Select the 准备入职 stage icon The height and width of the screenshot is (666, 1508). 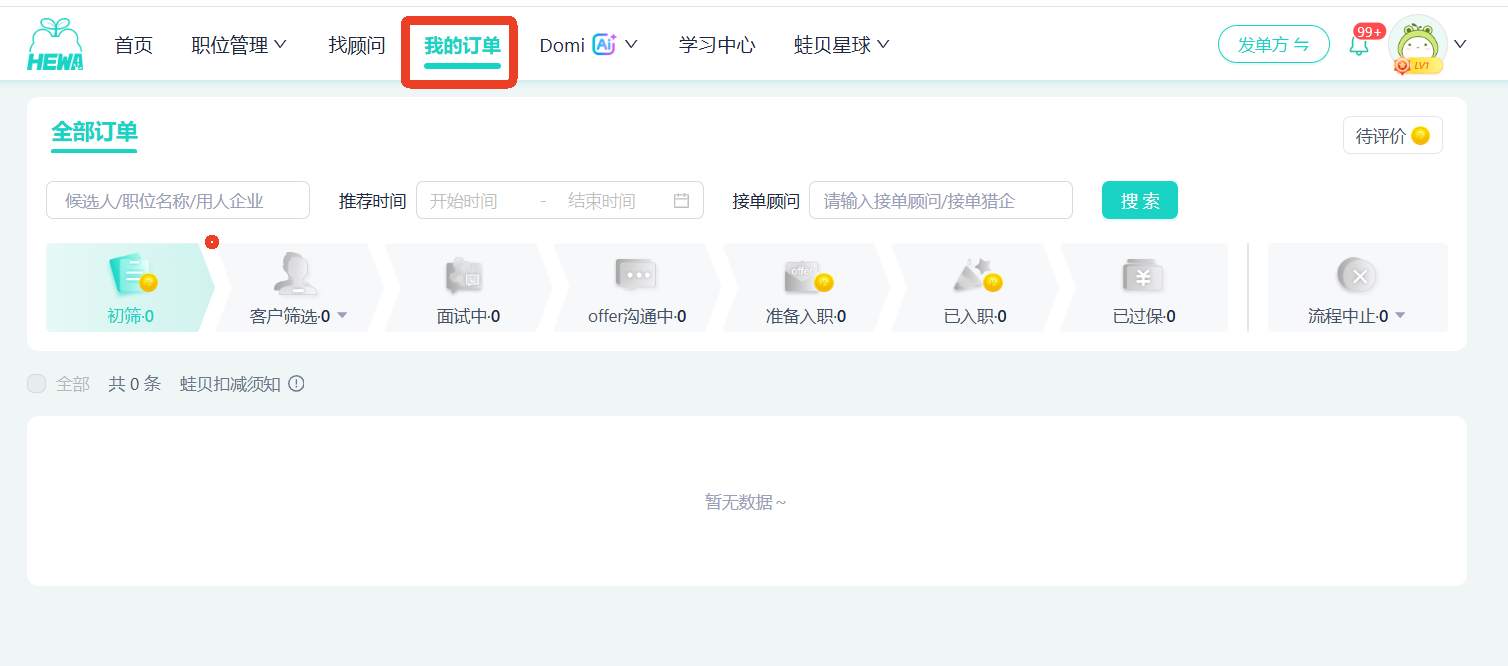tap(807, 276)
